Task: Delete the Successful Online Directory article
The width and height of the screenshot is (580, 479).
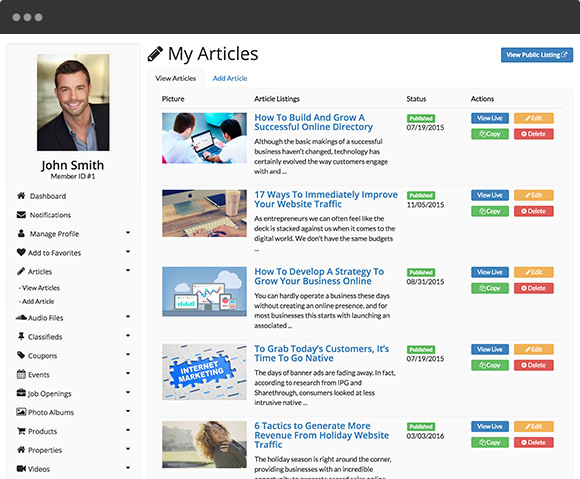Action: pos(533,134)
